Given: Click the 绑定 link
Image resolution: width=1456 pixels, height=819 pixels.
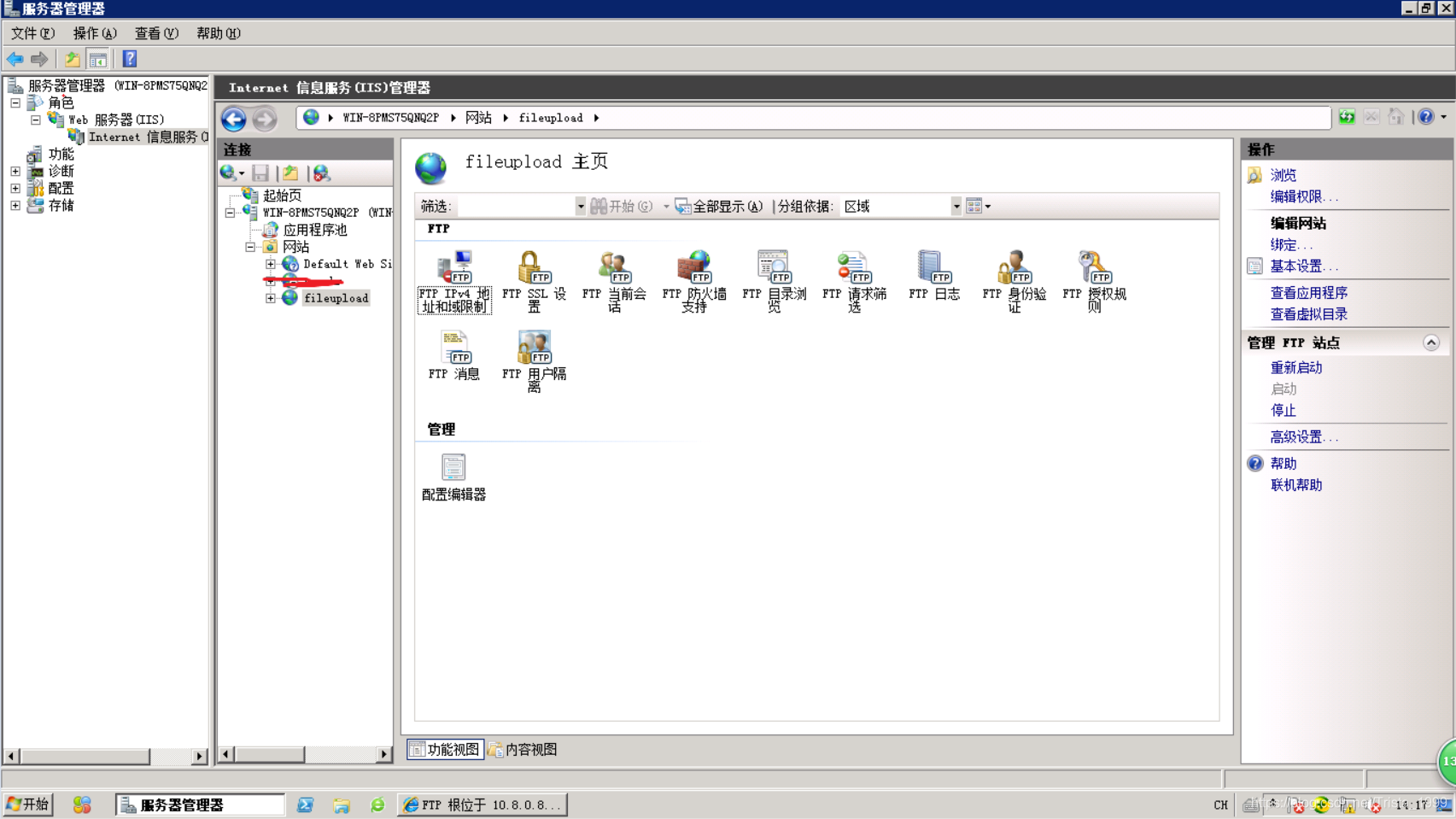Looking at the screenshot, I should [x=1291, y=245].
